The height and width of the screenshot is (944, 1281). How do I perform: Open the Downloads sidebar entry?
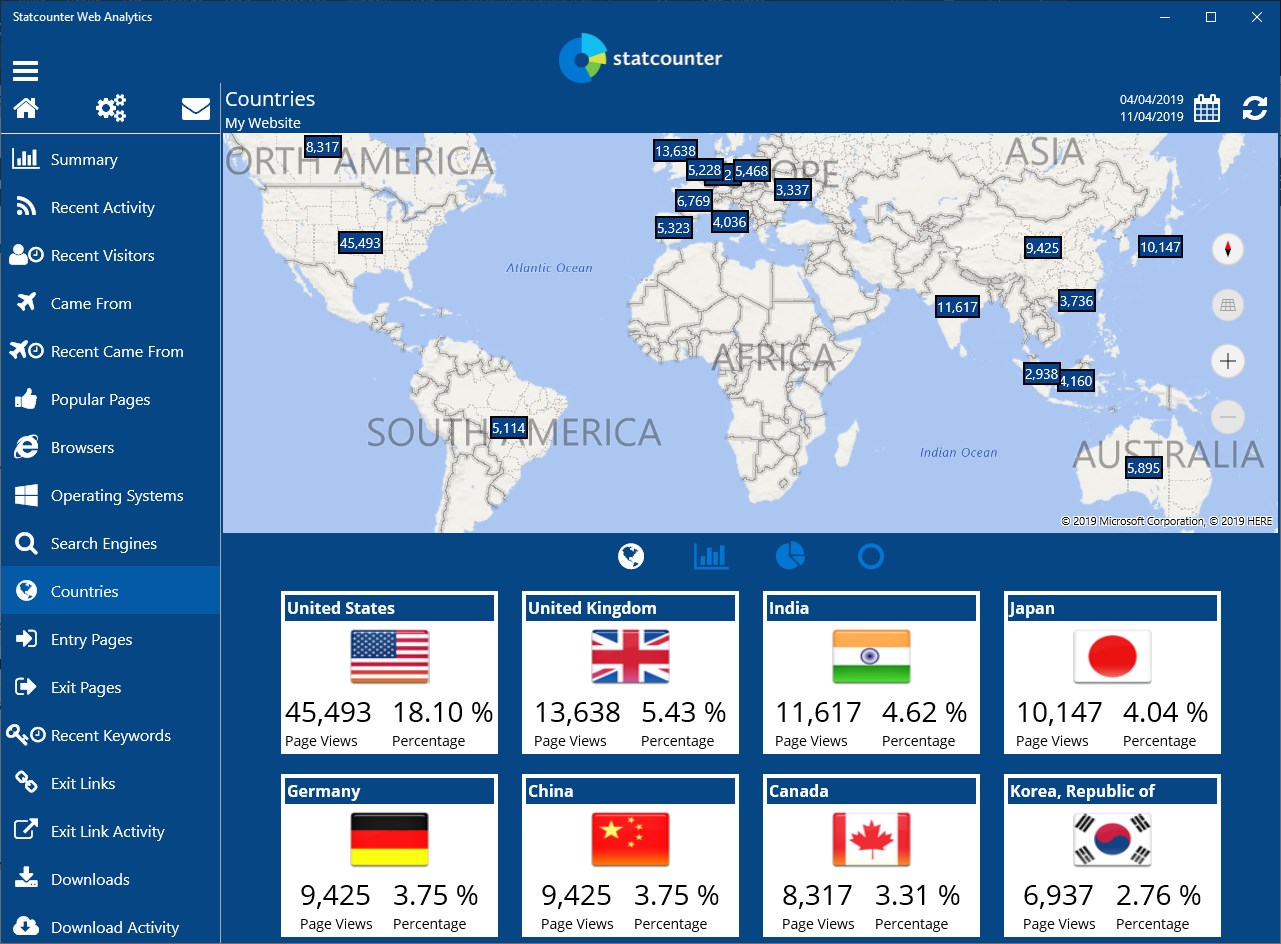click(x=110, y=879)
